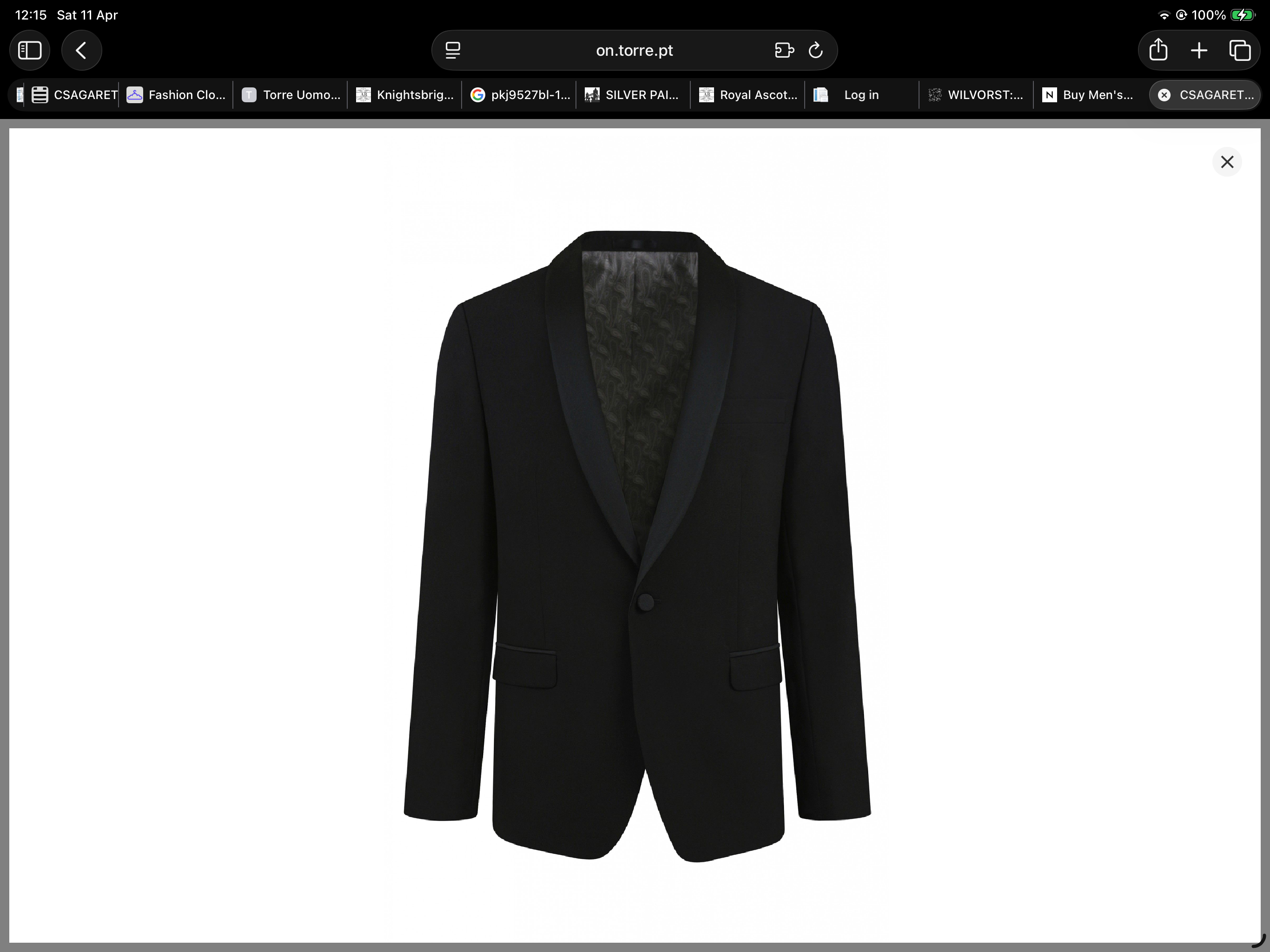Viewport: 1270px width, 952px height.
Task: Reload the page with the refresh icon
Action: (x=816, y=50)
